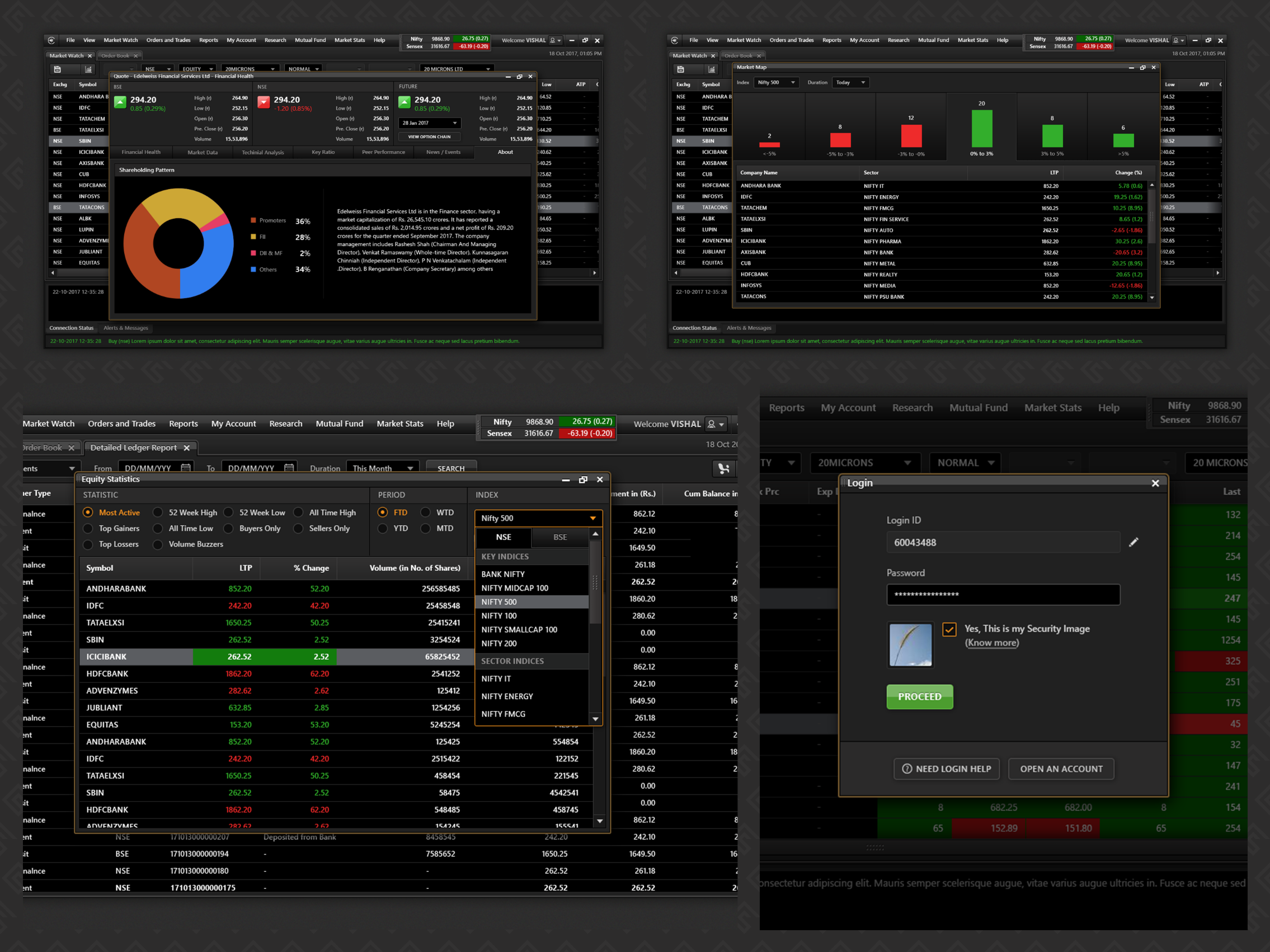Open the Mutual Fund menu in the ledger window
The width and height of the screenshot is (1270, 952).
point(339,423)
